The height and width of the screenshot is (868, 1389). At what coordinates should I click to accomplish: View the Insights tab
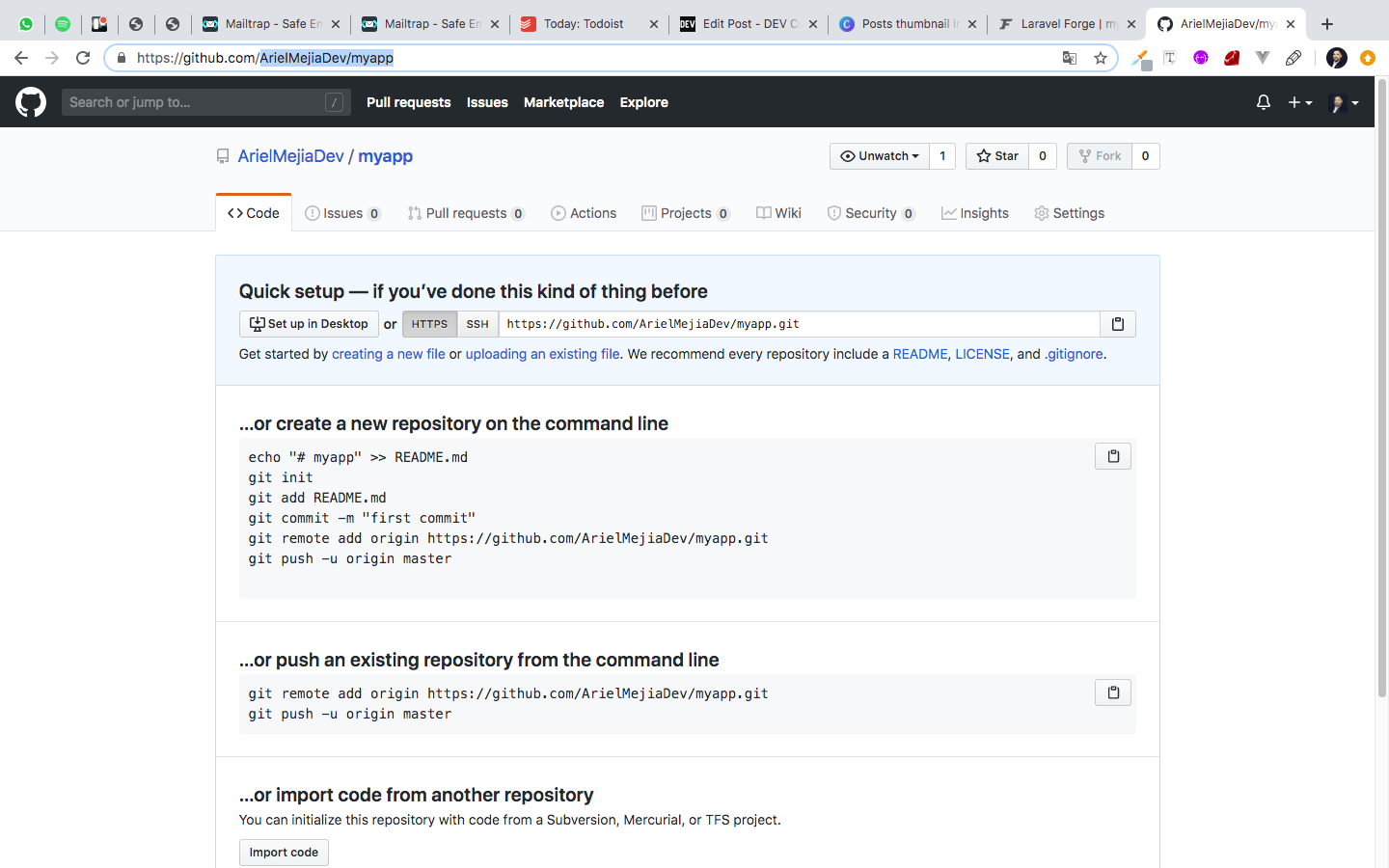pos(975,213)
